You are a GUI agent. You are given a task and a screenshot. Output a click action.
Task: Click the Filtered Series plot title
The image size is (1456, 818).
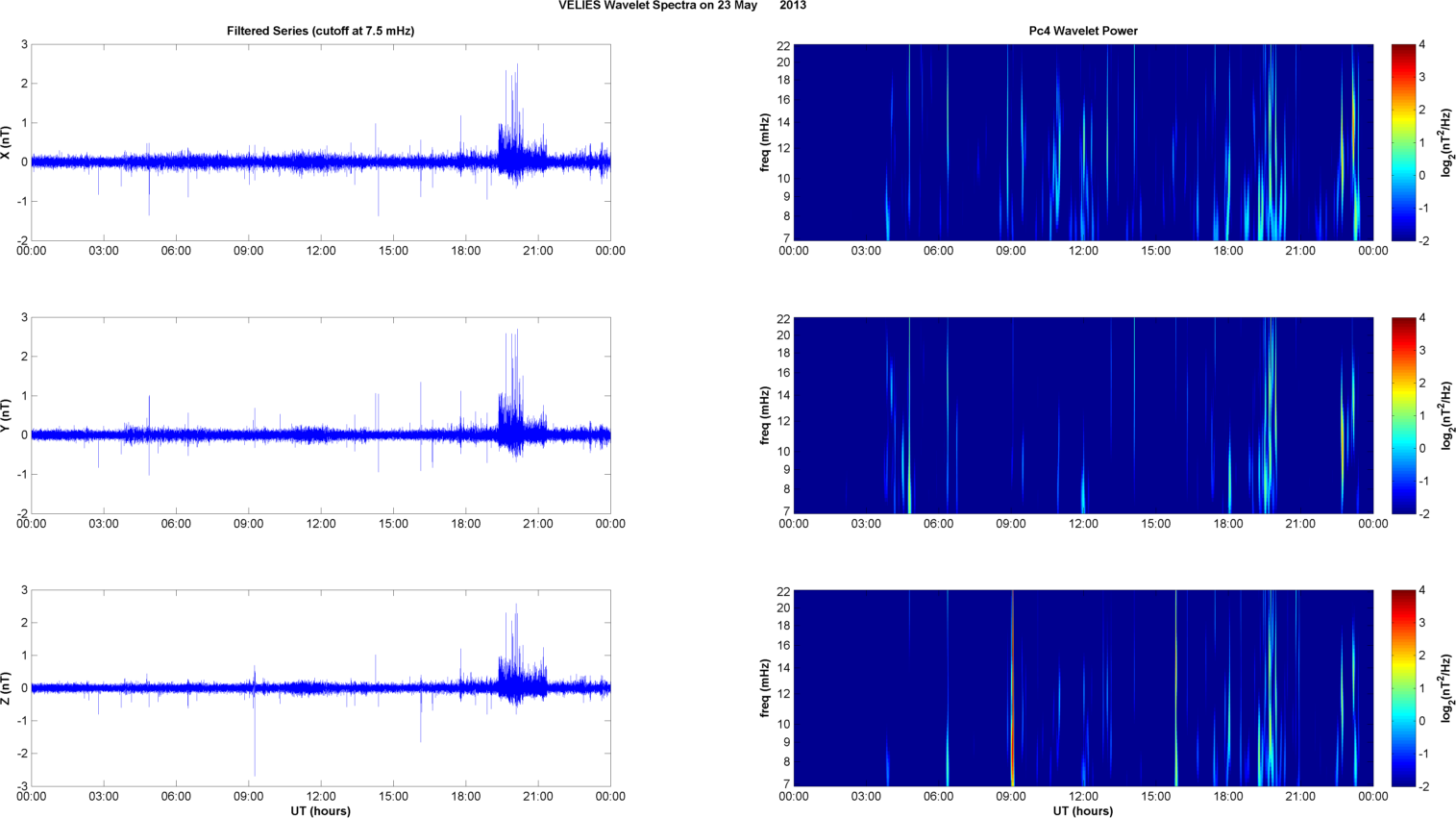[x=320, y=31]
